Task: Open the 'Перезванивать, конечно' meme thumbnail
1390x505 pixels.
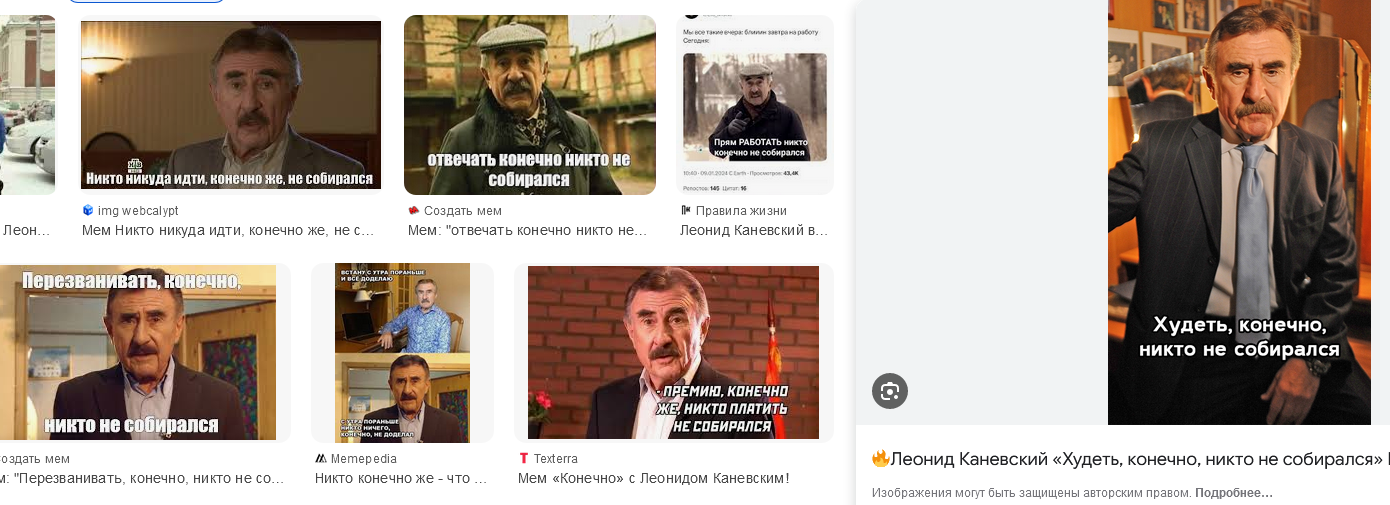Action: [137, 352]
